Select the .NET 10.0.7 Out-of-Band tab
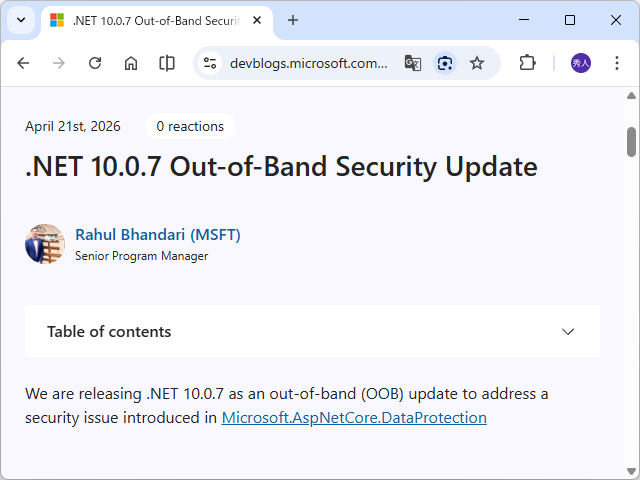Image resolution: width=640 pixels, height=480 pixels. pos(150,20)
